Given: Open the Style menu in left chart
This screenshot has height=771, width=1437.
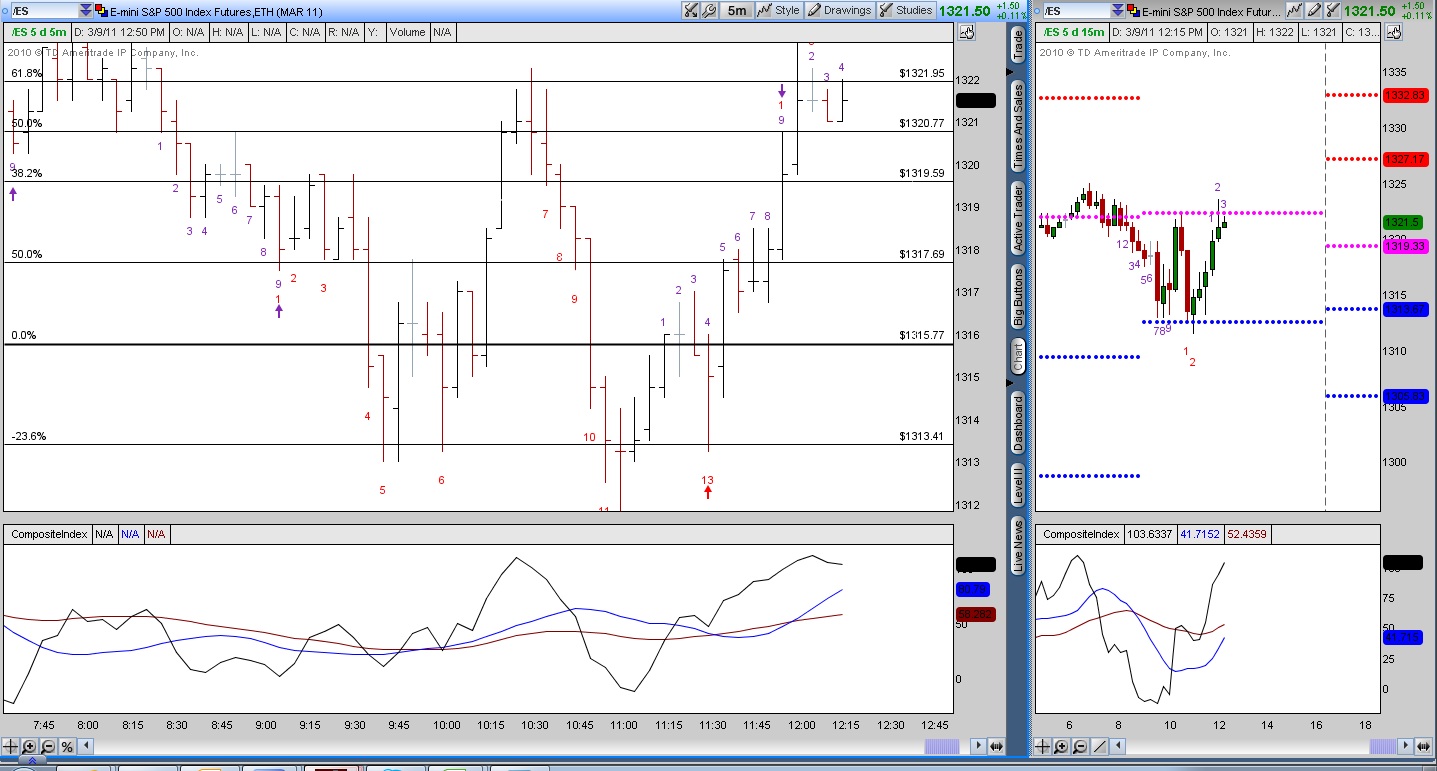Looking at the screenshot, I should click(x=779, y=10).
